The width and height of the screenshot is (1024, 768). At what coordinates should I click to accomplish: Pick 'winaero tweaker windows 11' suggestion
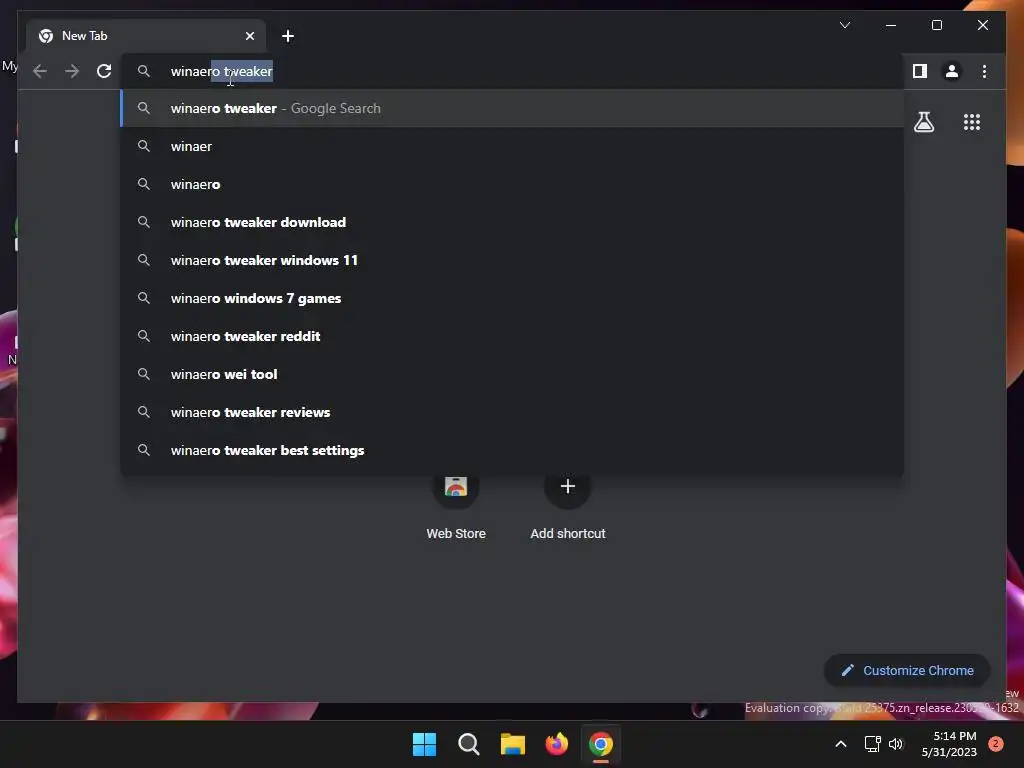[512, 260]
